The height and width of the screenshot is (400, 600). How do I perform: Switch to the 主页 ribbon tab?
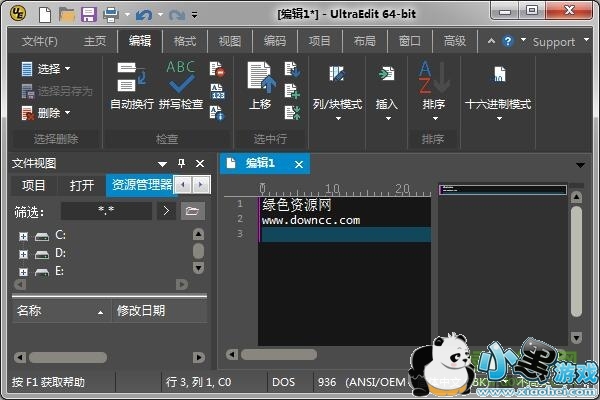95,41
